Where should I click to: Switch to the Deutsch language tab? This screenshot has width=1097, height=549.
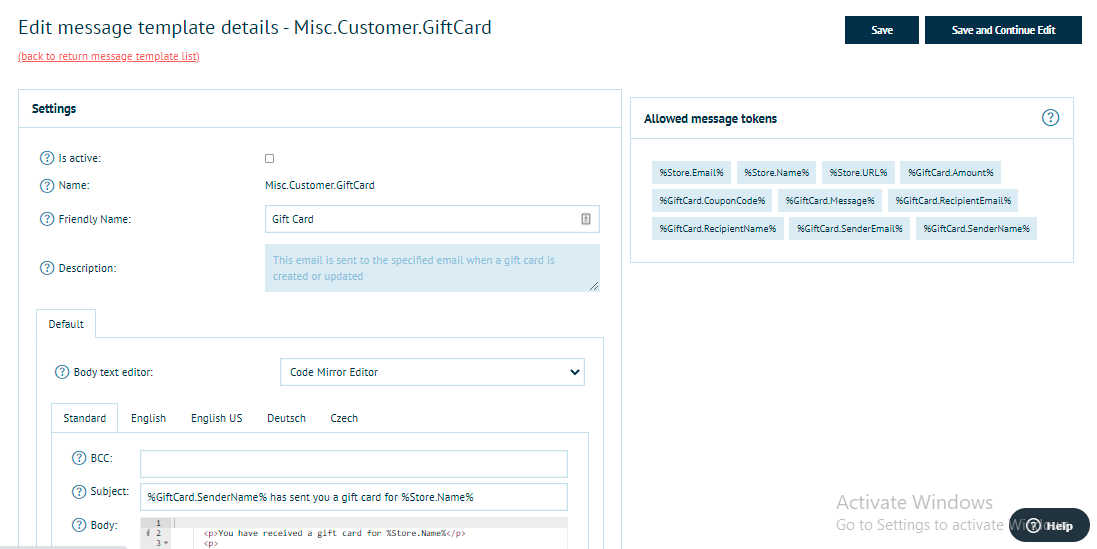[x=286, y=418]
